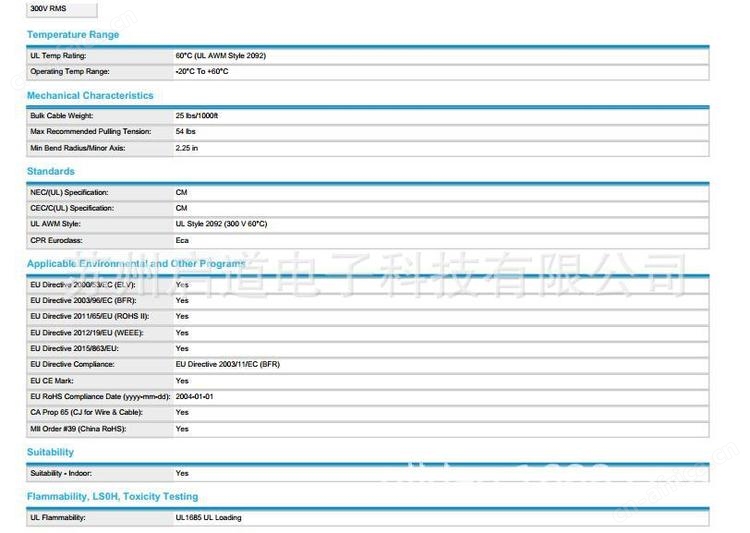Select value "UL1685 UL Loading"
The image size is (750, 533).
[x=208, y=518]
